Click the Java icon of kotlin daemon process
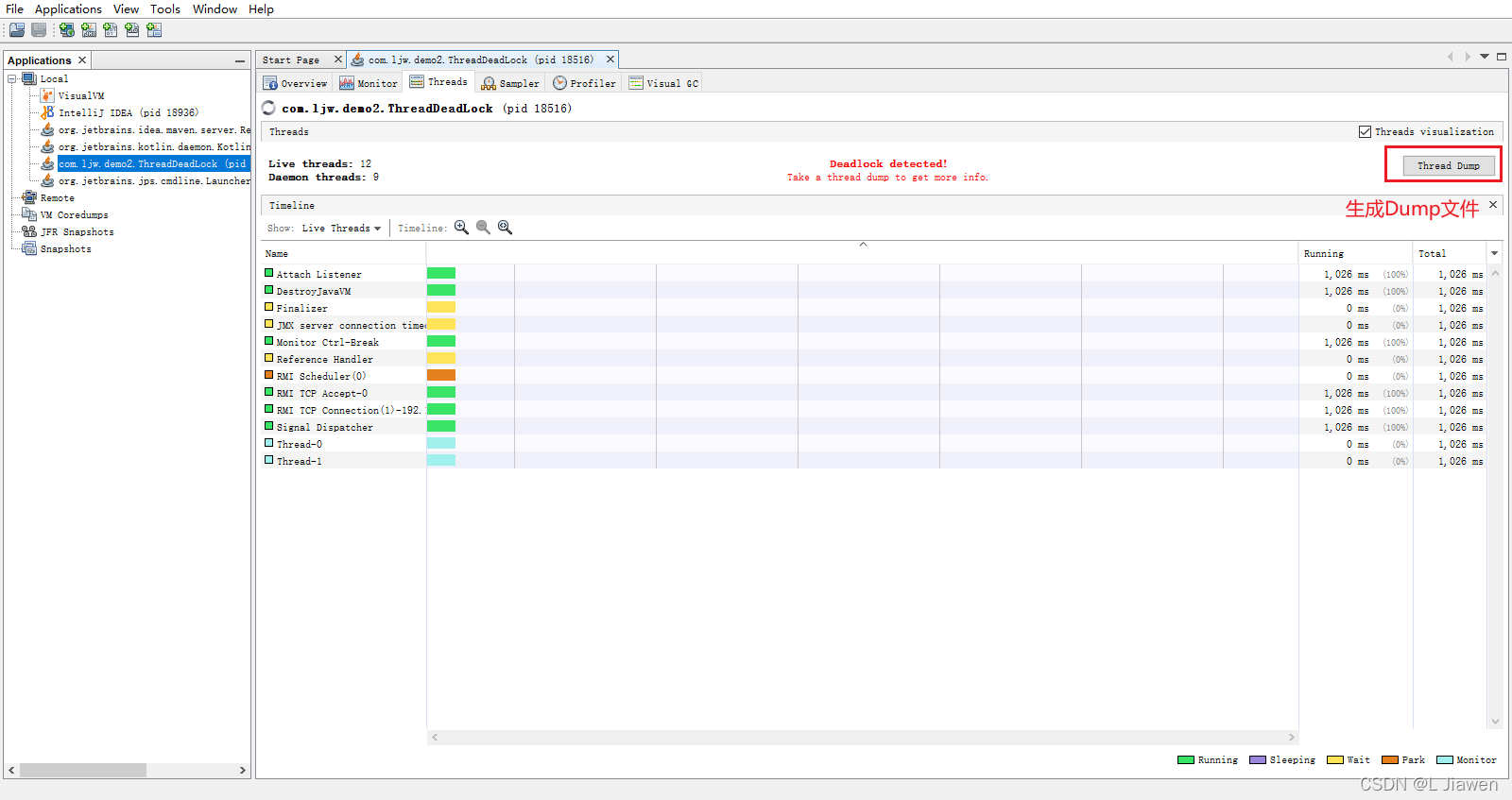 pos(47,147)
